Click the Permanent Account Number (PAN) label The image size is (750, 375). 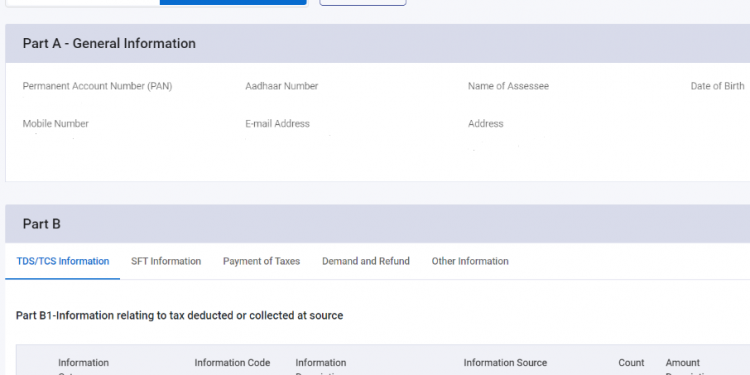(x=97, y=86)
